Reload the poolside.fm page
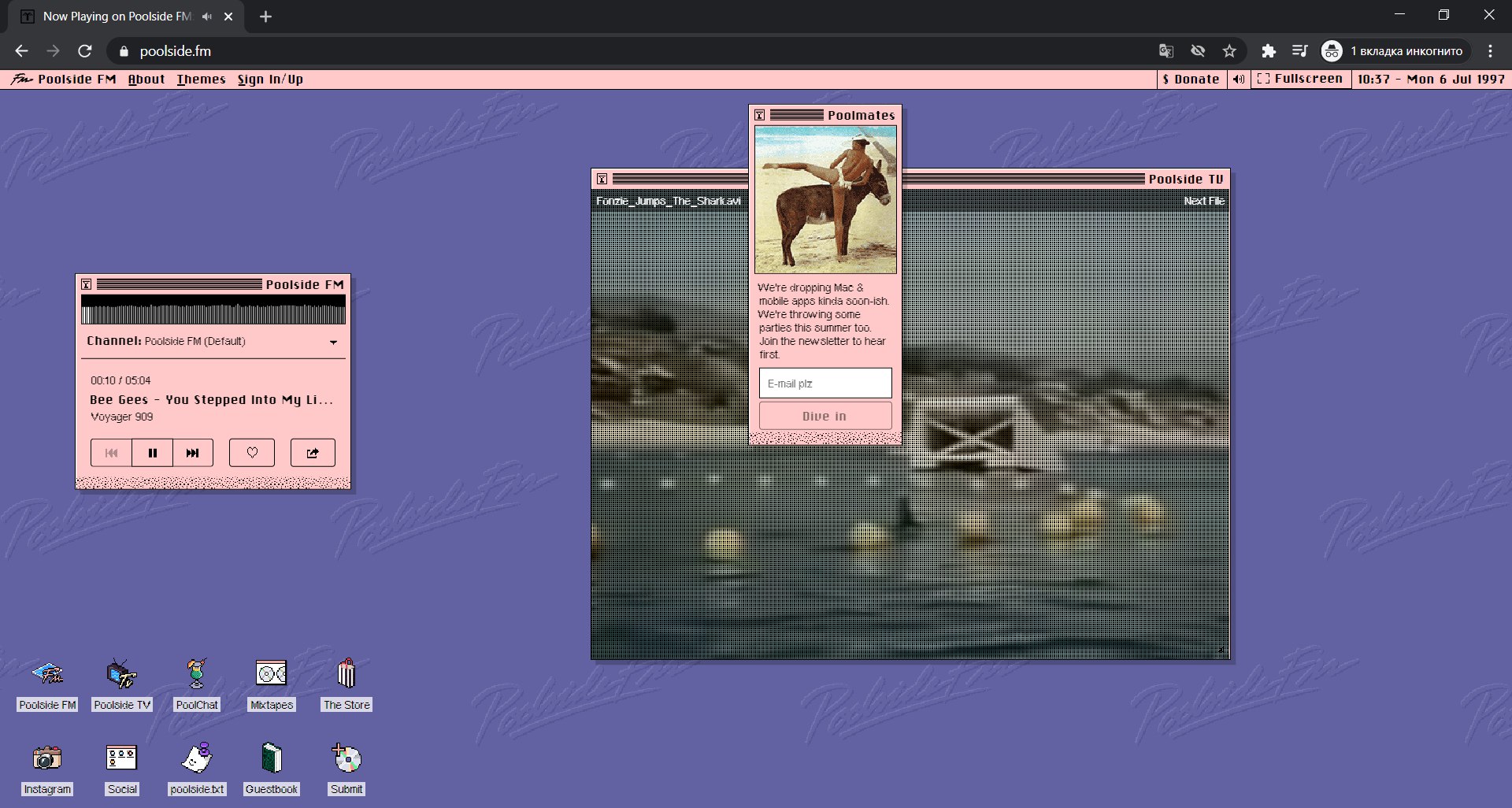The height and width of the screenshot is (808, 1512). click(x=85, y=51)
